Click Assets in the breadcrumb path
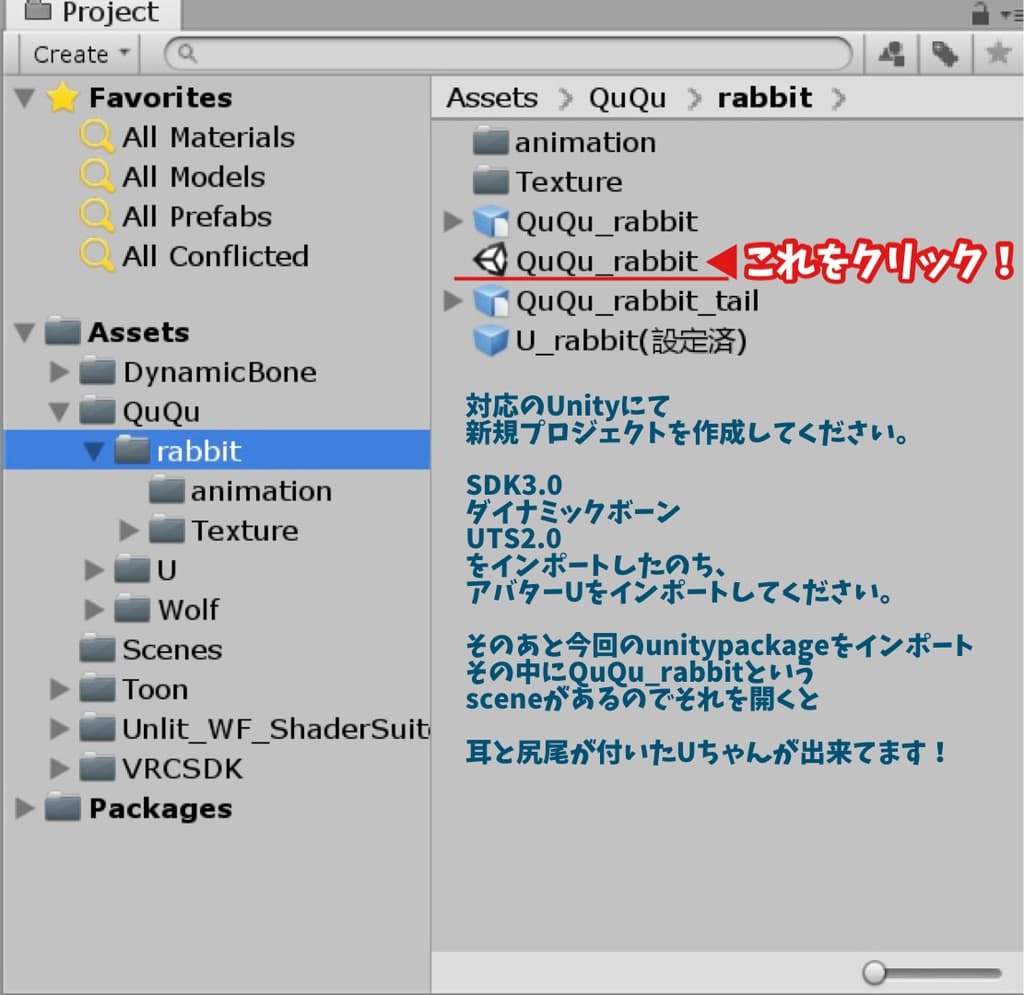Viewport: 1024px width, 995px height. coord(492,98)
